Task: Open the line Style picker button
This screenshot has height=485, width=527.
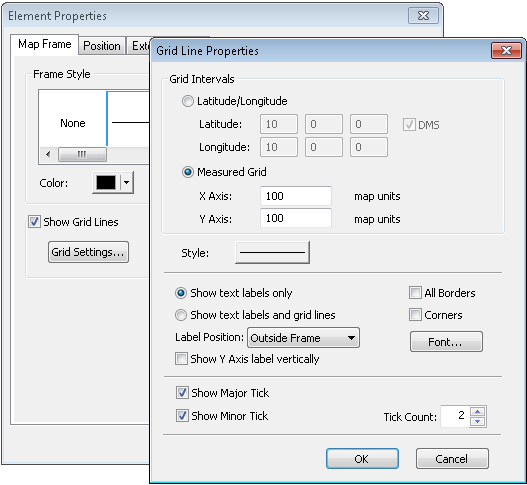Action: tap(272, 252)
